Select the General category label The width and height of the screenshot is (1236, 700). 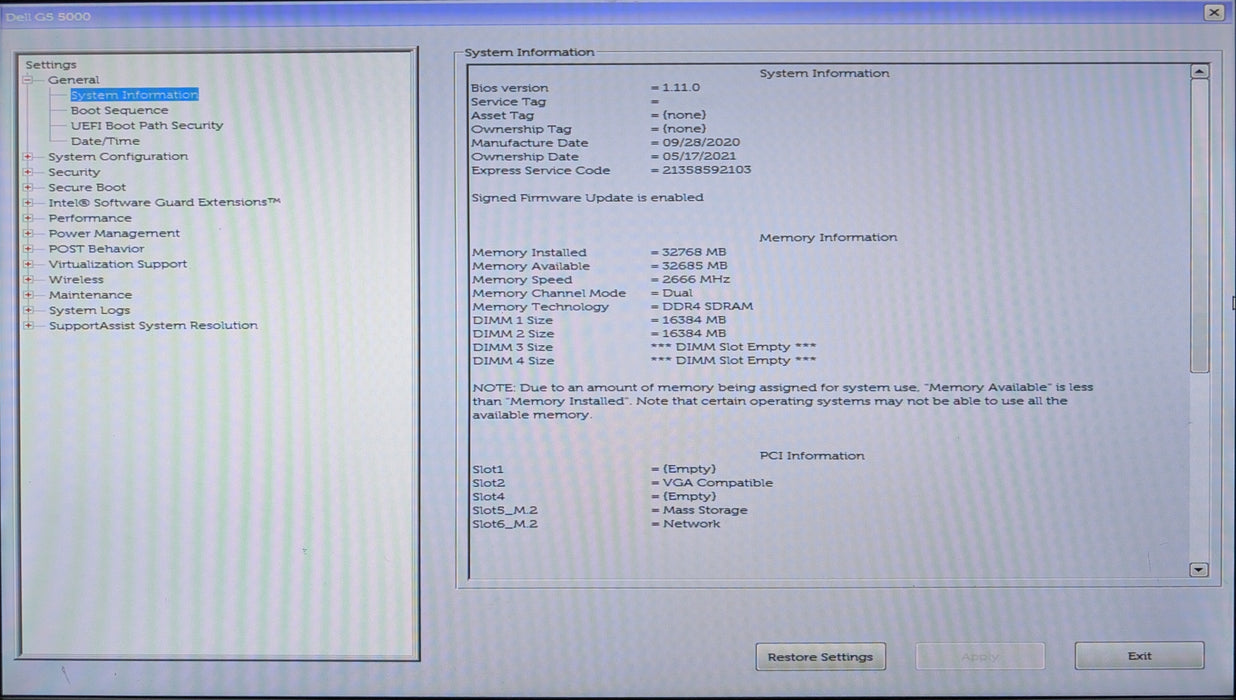[x=74, y=80]
